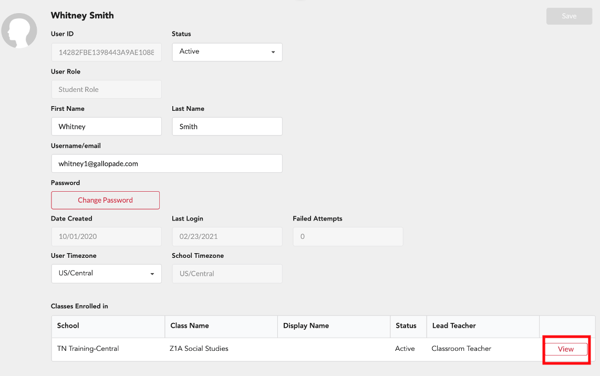
Task: Click the Display Name column header
Action: click(334, 326)
